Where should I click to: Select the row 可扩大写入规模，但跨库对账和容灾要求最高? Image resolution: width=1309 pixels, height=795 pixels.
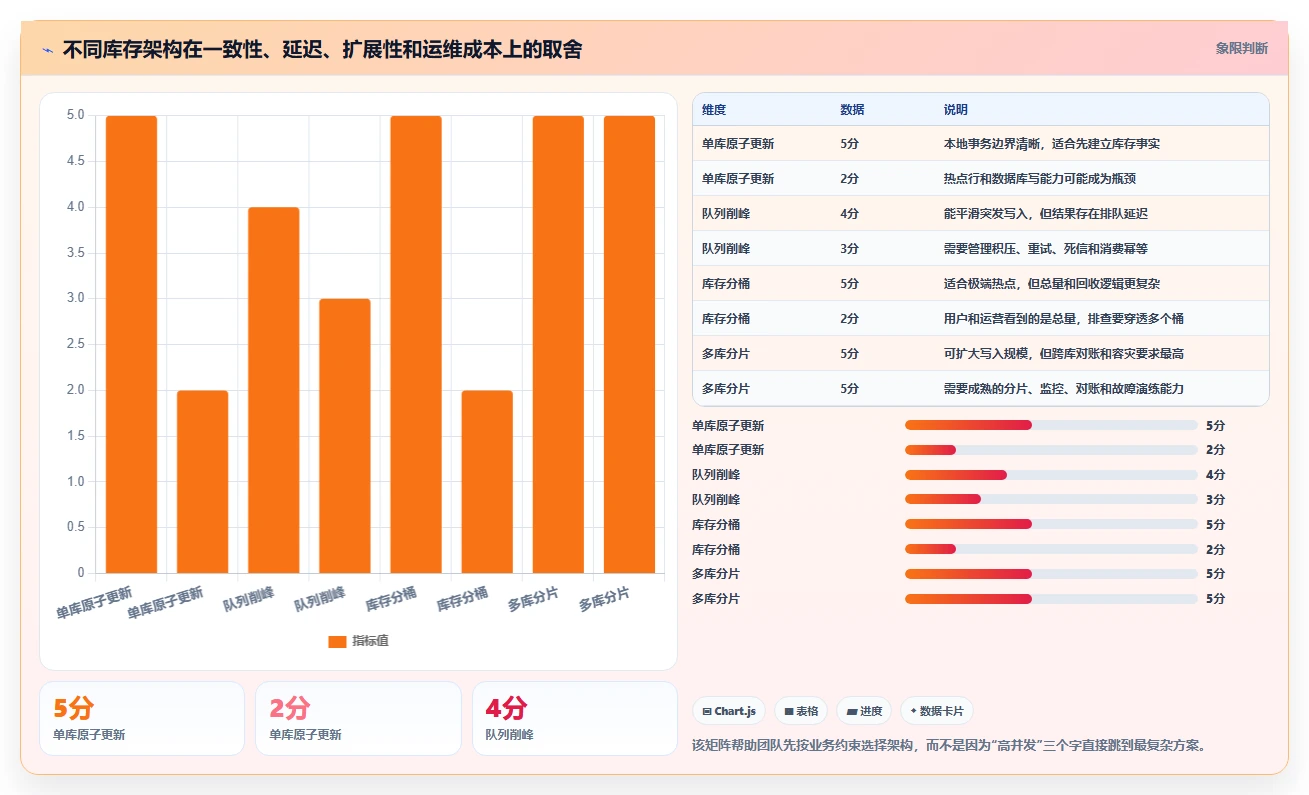tap(980, 354)
